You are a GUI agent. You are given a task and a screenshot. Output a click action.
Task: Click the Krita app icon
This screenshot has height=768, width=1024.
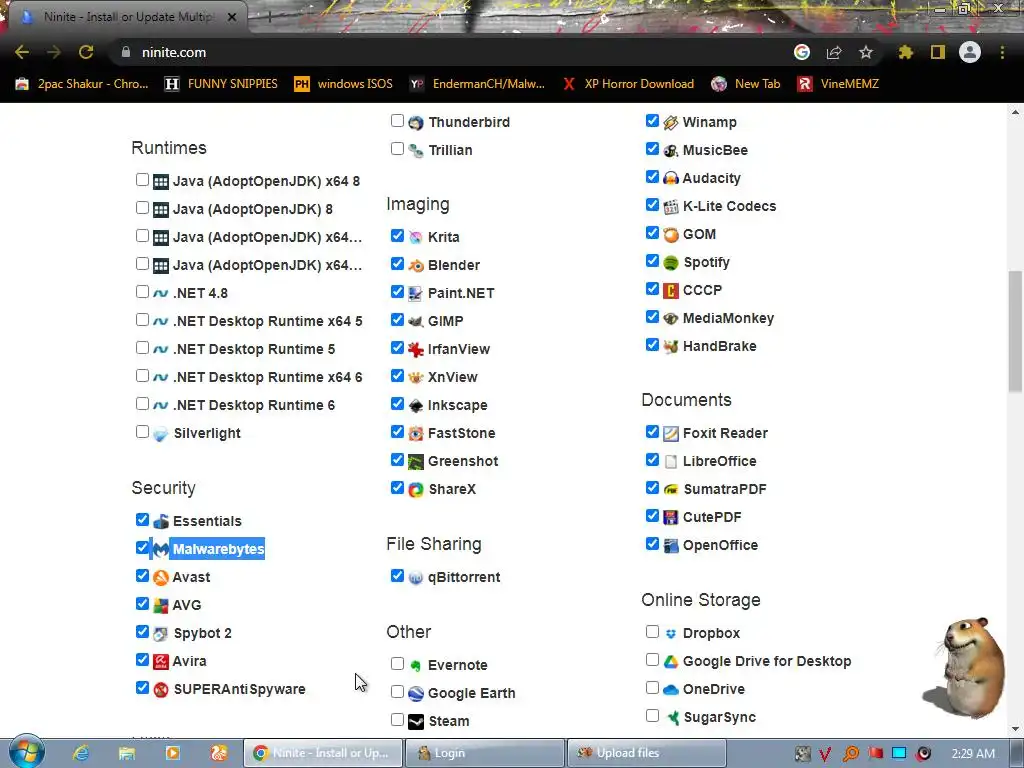(416, 237)
